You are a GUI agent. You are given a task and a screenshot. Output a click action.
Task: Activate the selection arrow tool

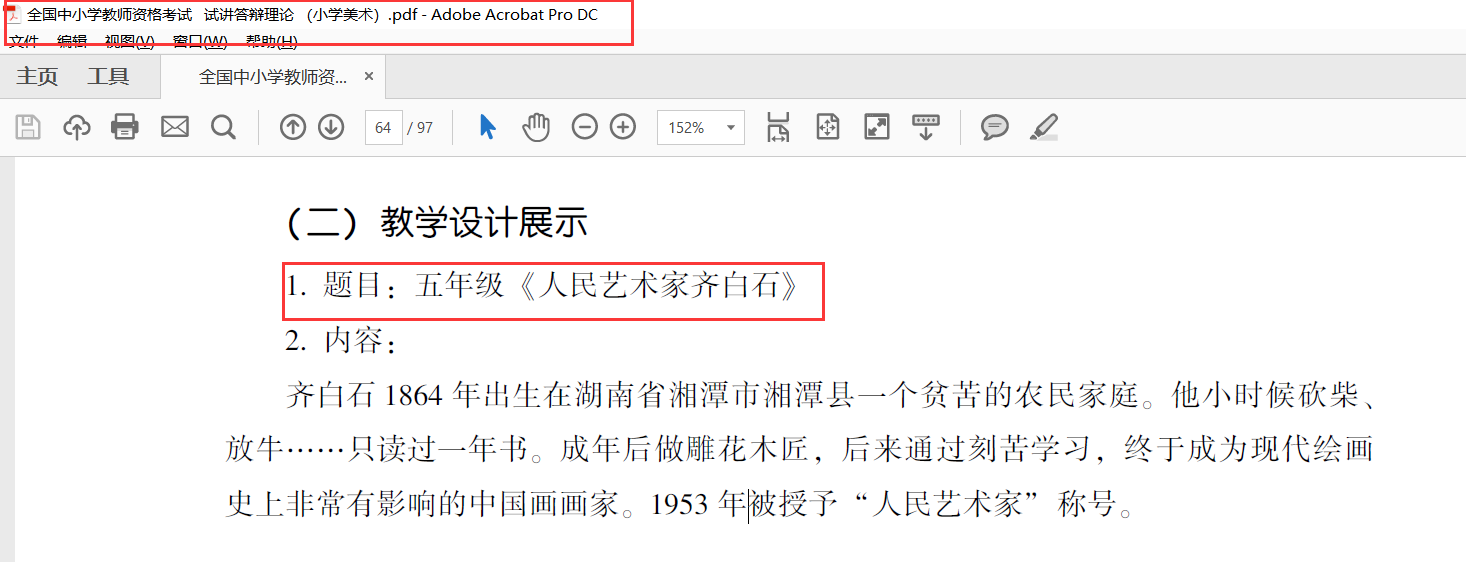coord(487,127)
